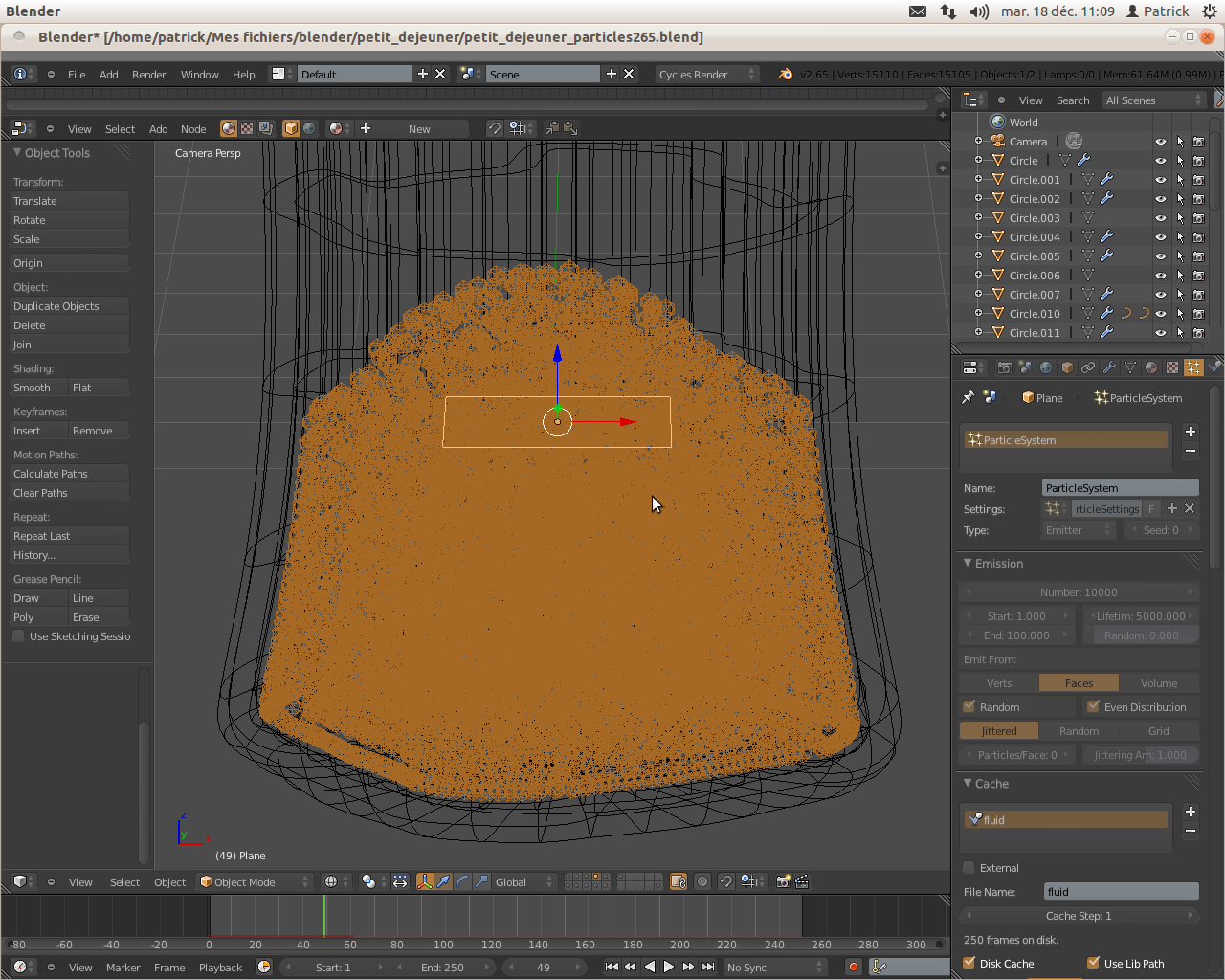The height and width of the screenshot is (980, 1225).
Task: Open the World properties tab
Action: [x=1046, y=367]
